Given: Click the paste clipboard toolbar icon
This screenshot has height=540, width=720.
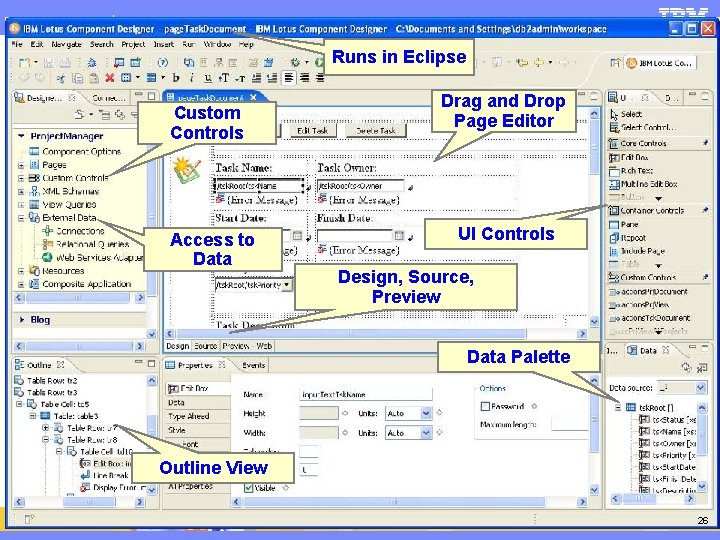Looking at the screenshot, I should 94,78.
